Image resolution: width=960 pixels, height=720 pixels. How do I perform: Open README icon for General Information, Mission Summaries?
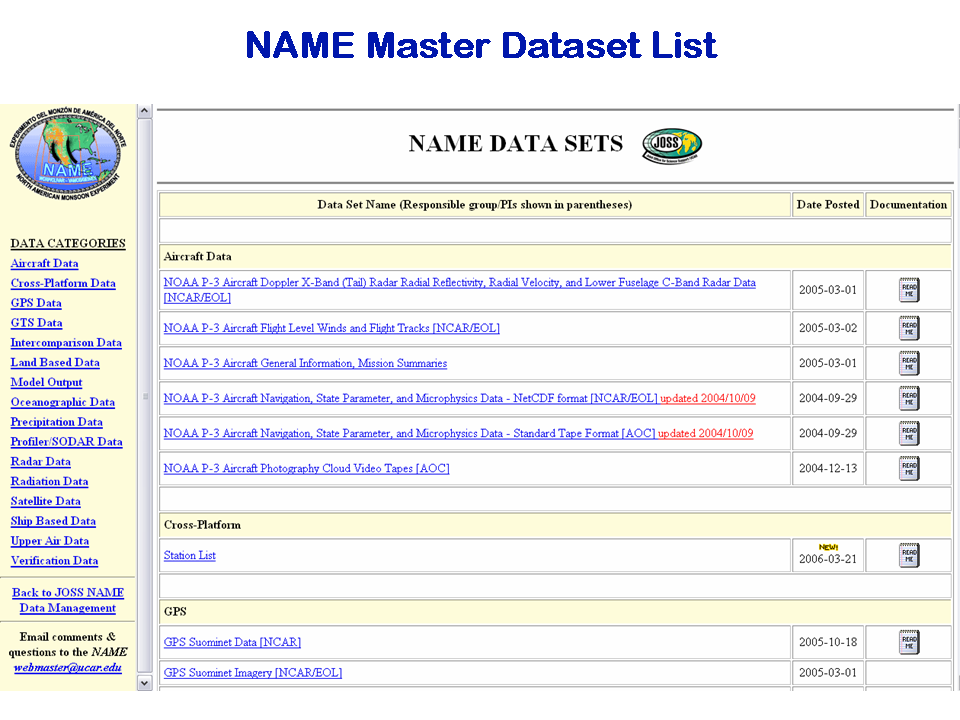tap(909, 363)
